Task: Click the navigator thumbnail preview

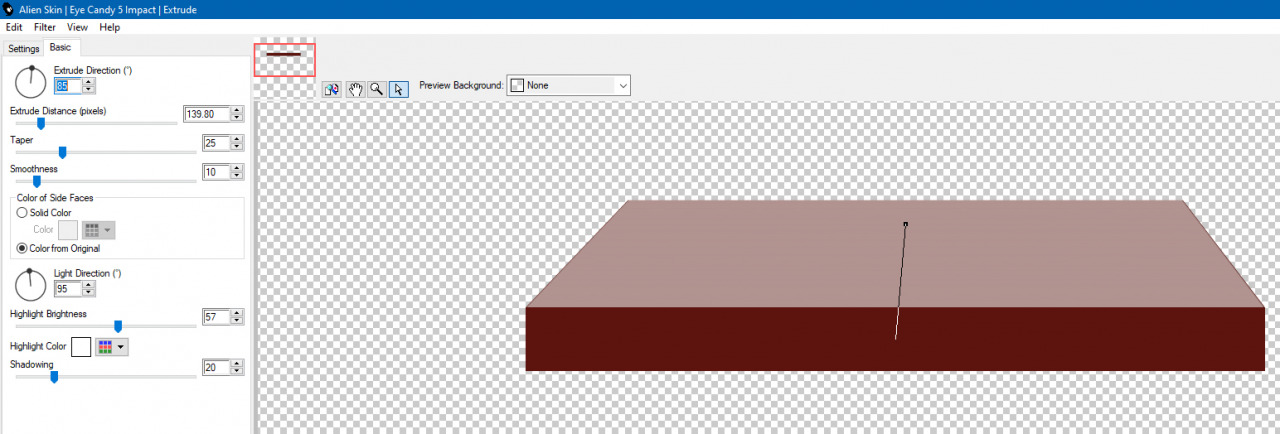Action: point(284,60)
